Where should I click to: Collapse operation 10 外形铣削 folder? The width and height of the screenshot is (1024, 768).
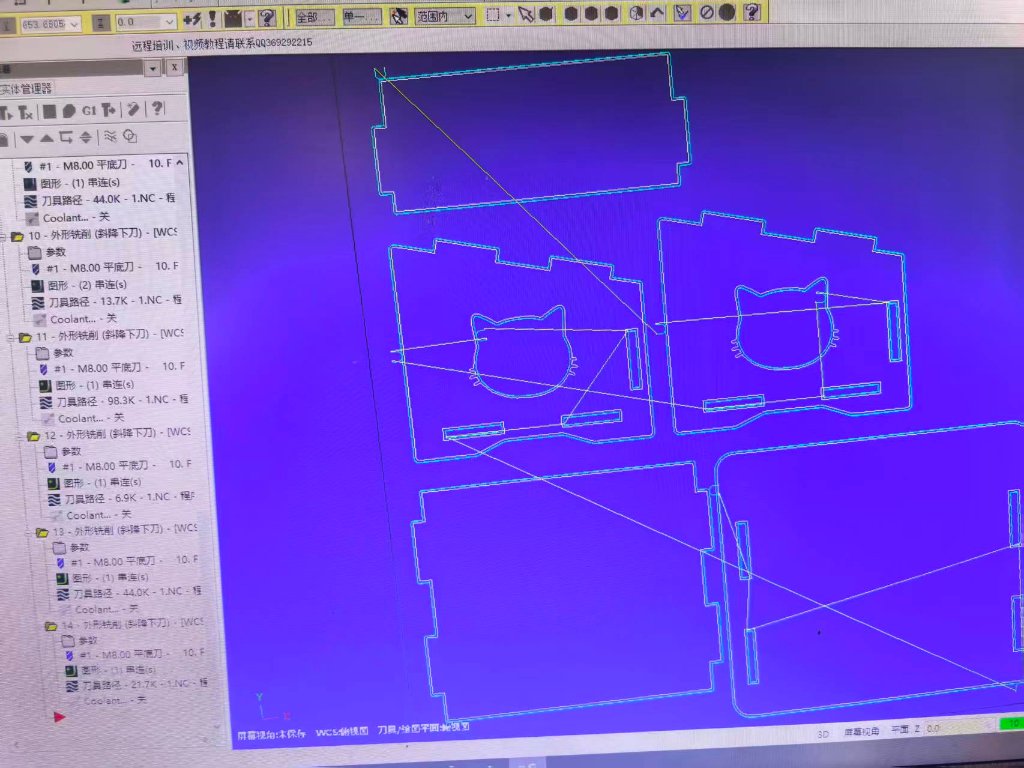(x=3, y=236)
